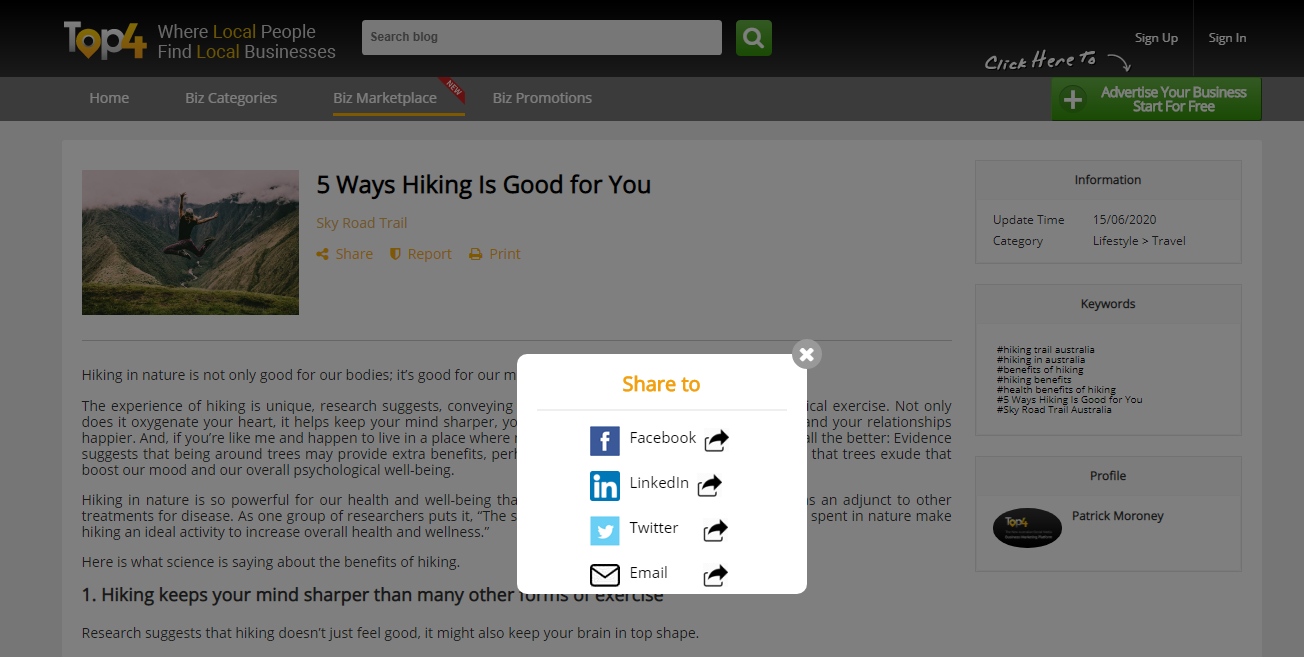
Task: Open Biz Promotions in navigation bar
Action: pos(542,98)
